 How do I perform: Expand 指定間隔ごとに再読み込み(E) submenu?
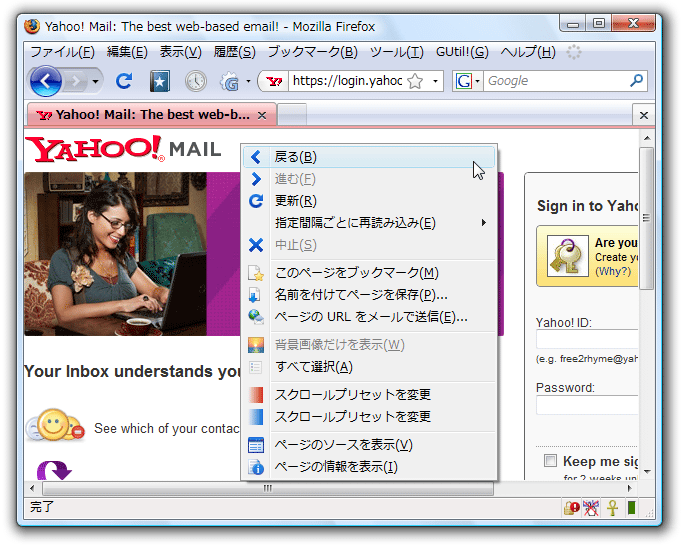pyautogui.click(x=369, y=223)
